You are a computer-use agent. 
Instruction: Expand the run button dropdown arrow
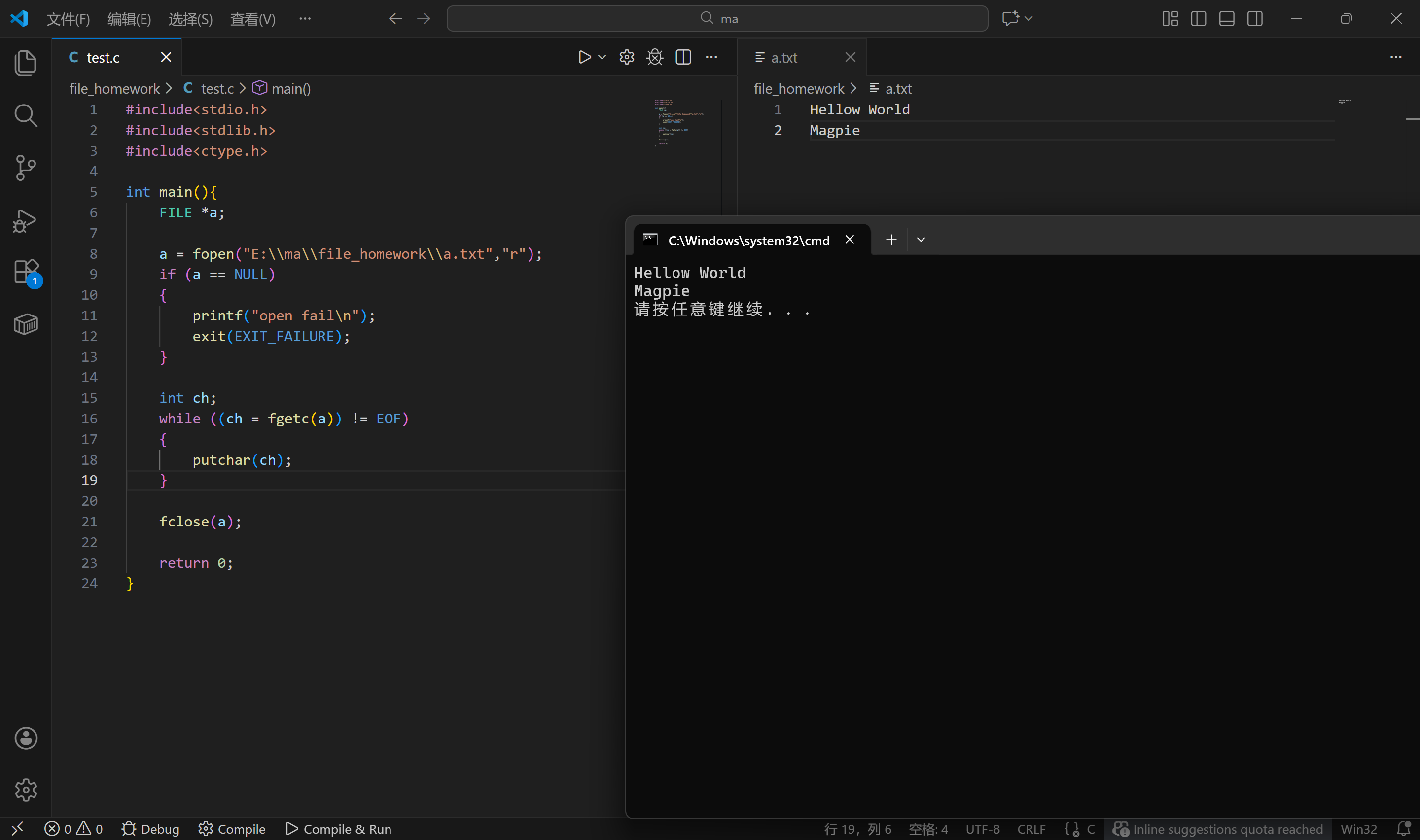(602, 57)
